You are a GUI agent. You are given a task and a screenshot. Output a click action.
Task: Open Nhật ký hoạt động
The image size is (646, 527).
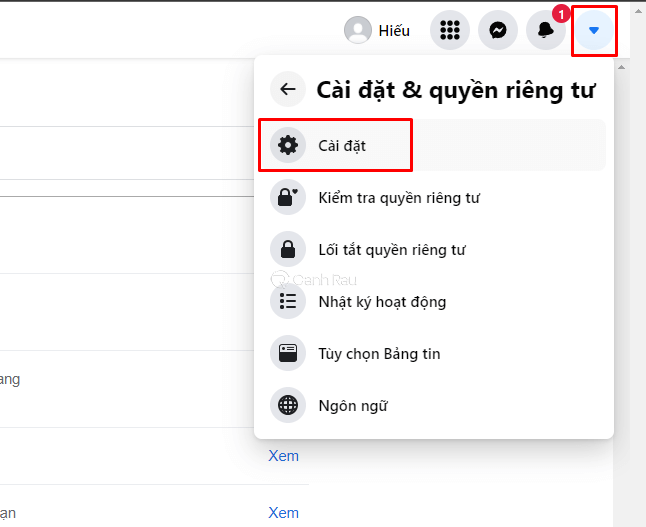433,301
